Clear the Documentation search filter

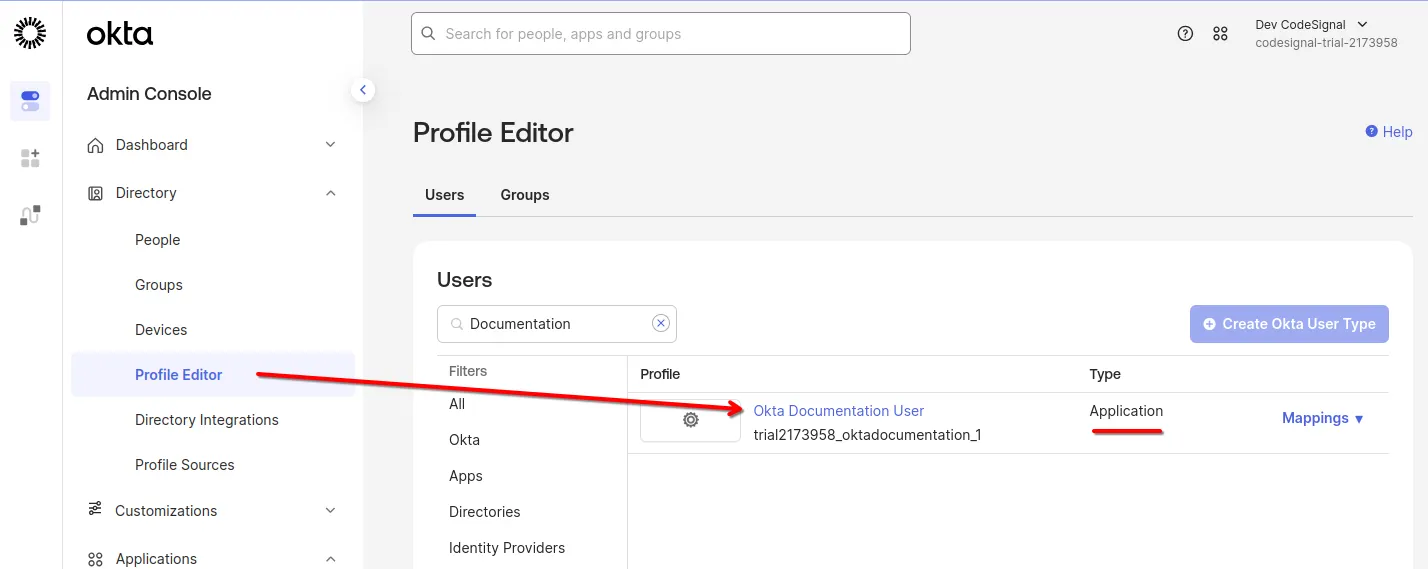tap(660, 323)
